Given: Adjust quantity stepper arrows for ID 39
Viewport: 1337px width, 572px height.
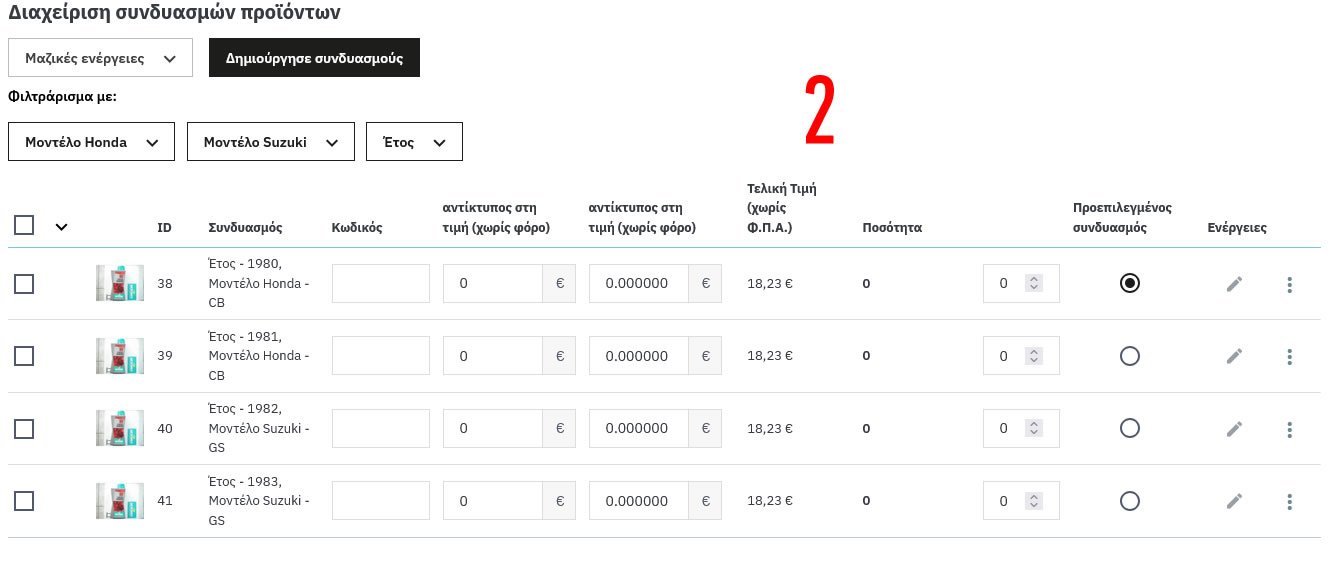Looking at the screenshot, I should coord(1034,356).
